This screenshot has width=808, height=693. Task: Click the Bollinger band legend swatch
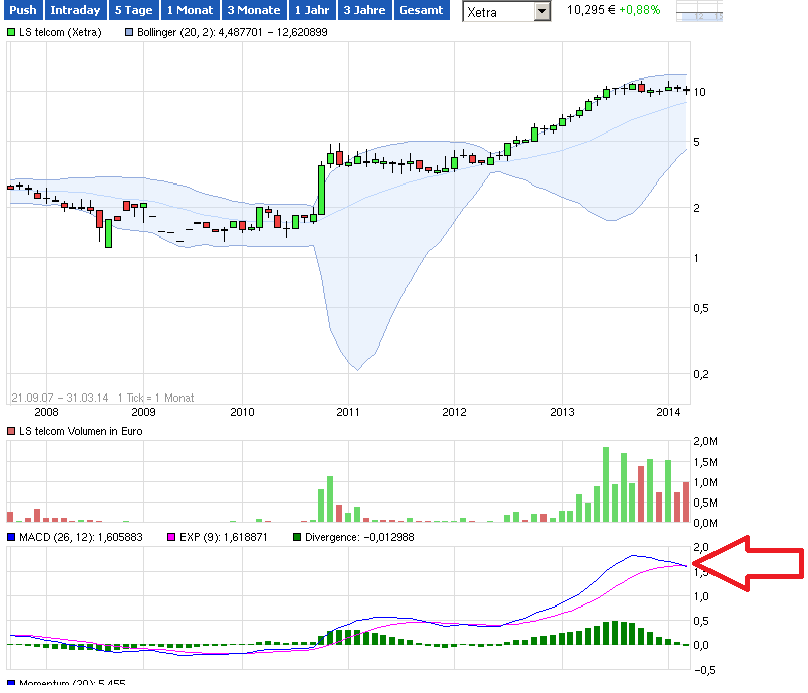130,33
